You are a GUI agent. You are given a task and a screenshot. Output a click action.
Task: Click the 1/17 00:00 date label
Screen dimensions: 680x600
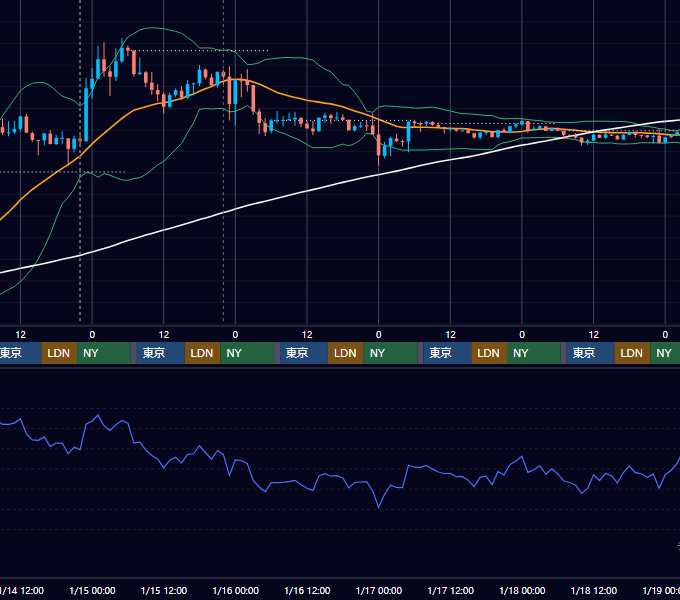pos(379,590)
